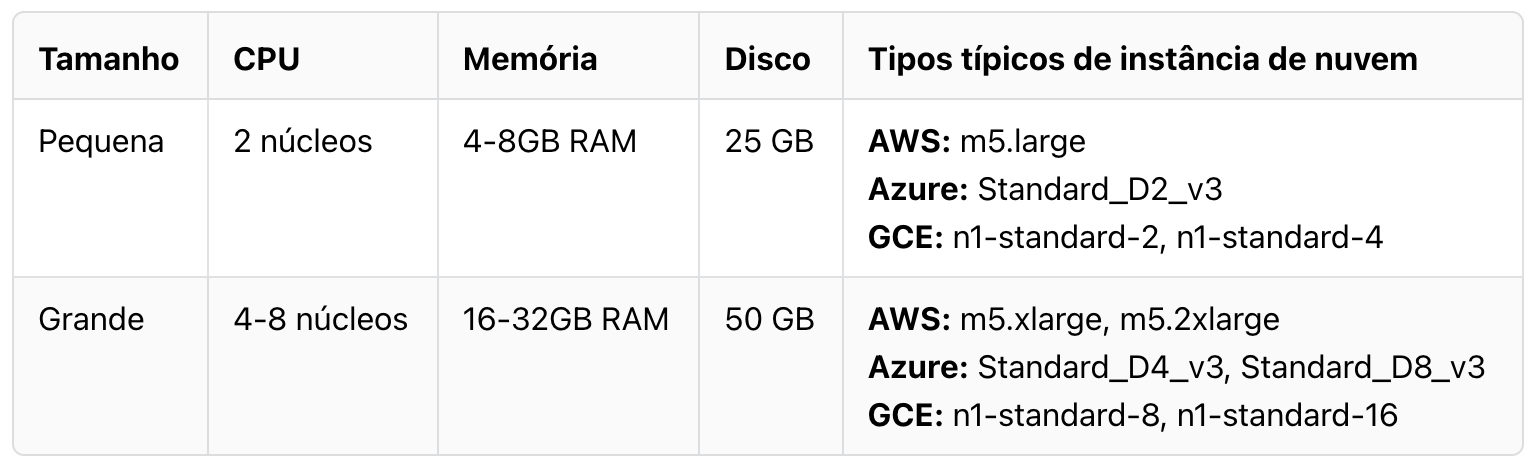Click the Standard_D4_v3 Azure instance text
Viewport: 1538px width, 468px height.
pos(1099,368)
